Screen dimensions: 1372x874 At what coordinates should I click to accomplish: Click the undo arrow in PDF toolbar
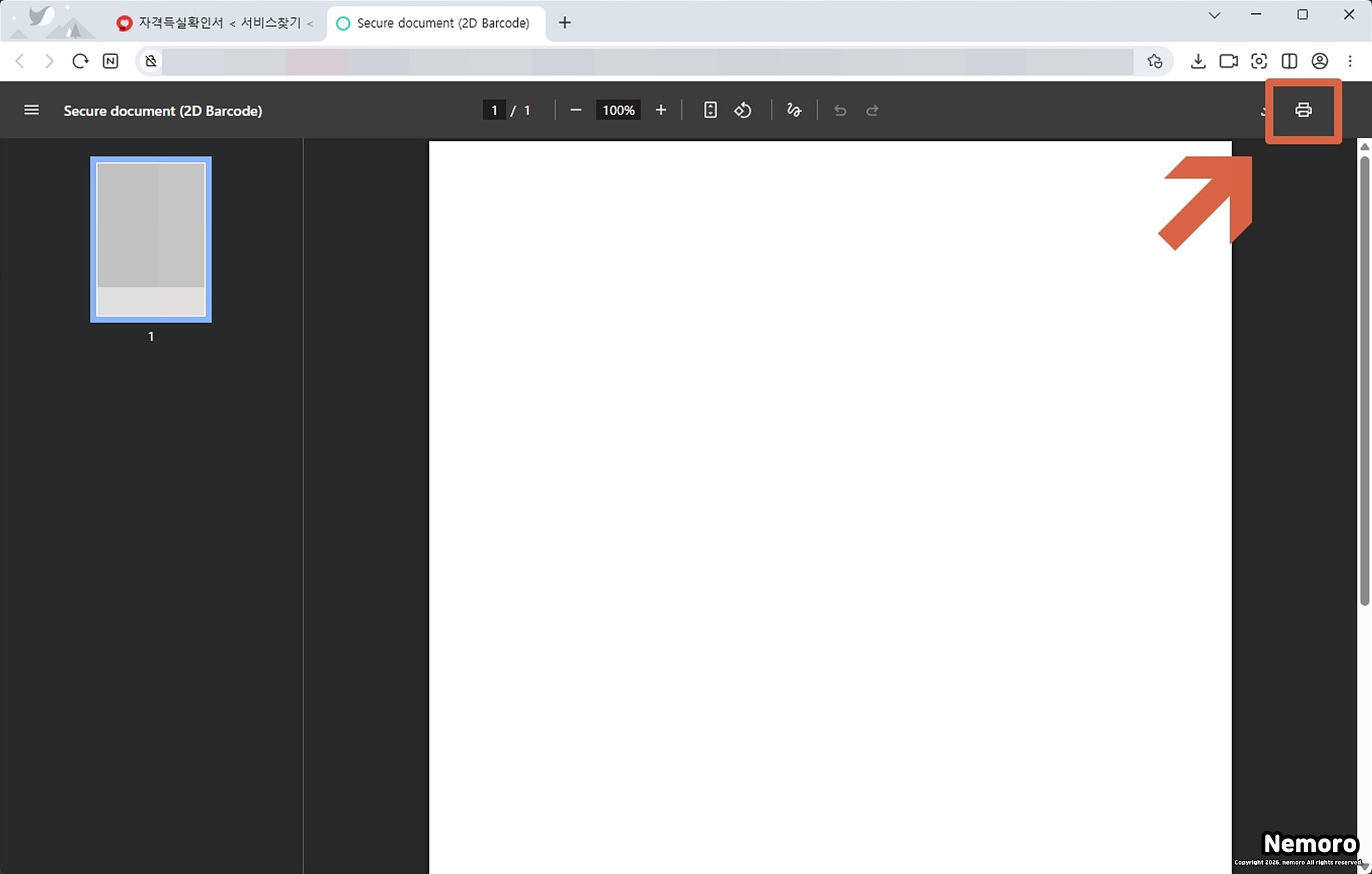click(840, 111)
